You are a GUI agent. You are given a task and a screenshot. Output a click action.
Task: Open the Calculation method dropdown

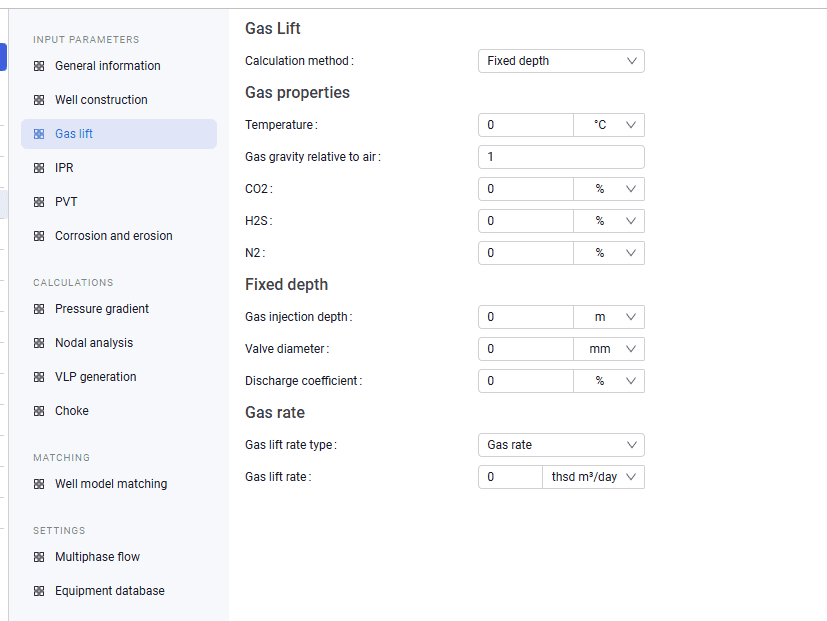pyautogui.click(x=561, y=61)
